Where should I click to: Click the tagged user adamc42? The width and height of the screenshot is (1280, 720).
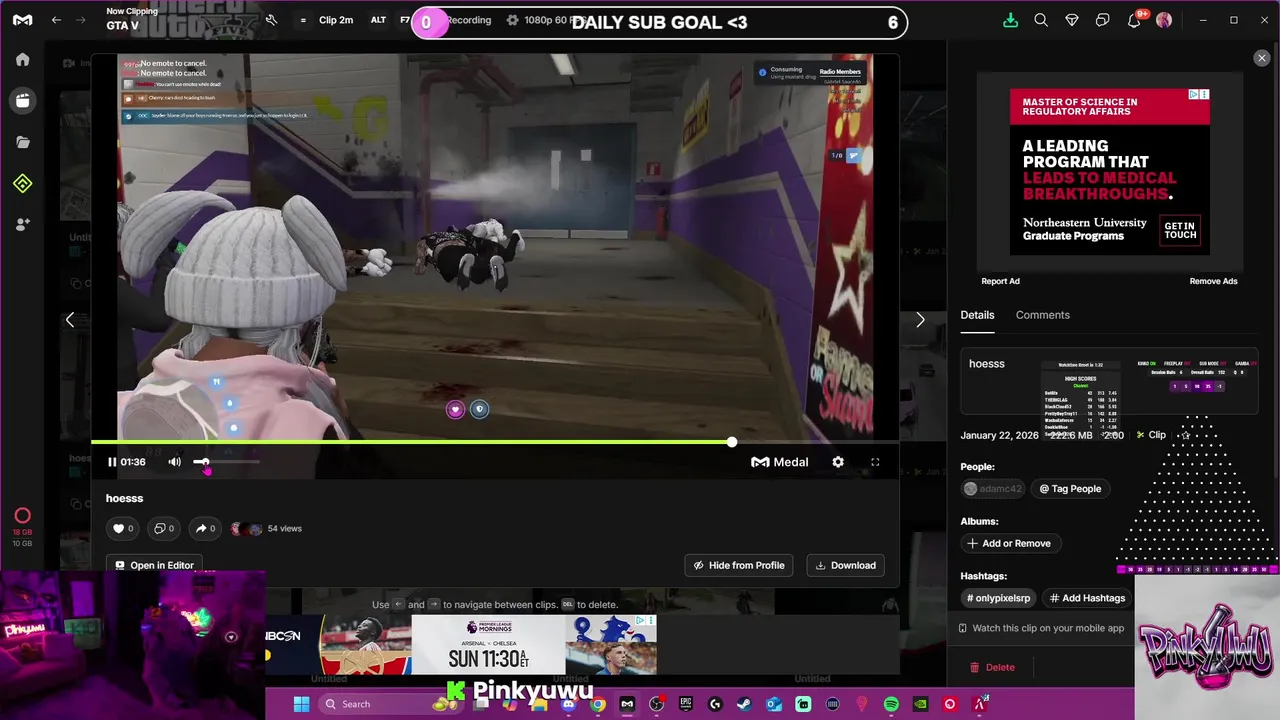pos(992,489)
